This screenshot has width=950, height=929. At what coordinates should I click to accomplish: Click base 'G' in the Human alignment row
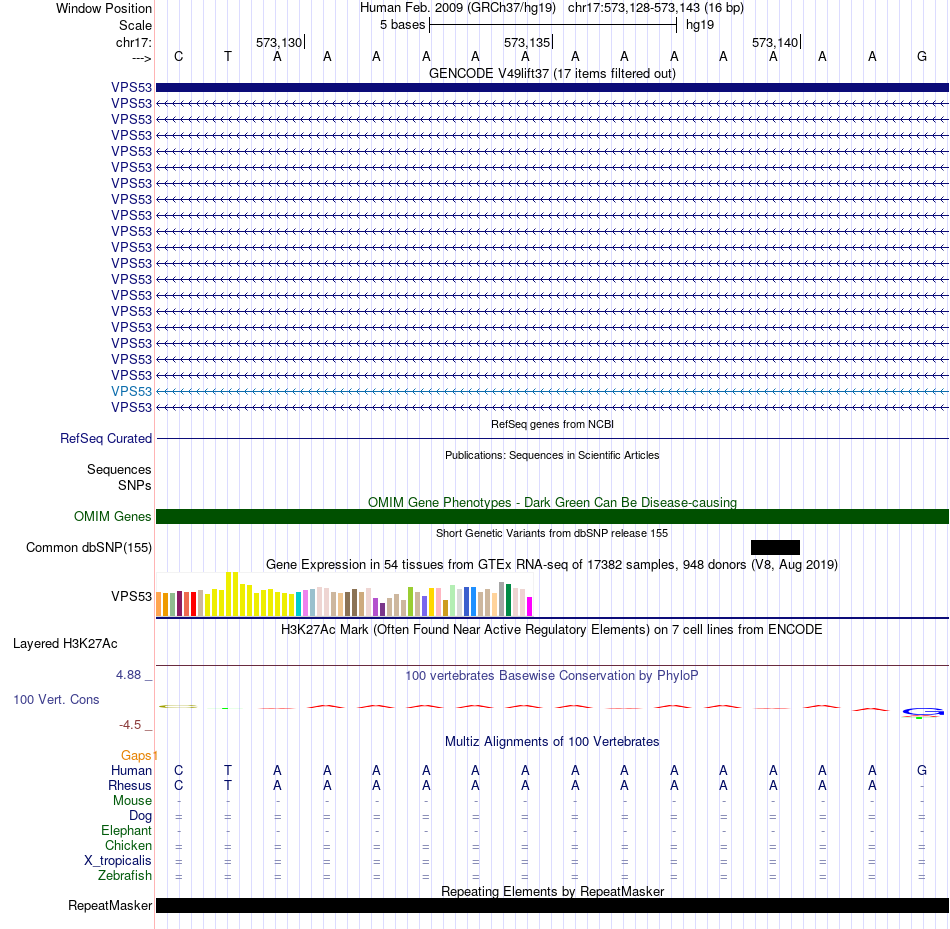(922, 770)
